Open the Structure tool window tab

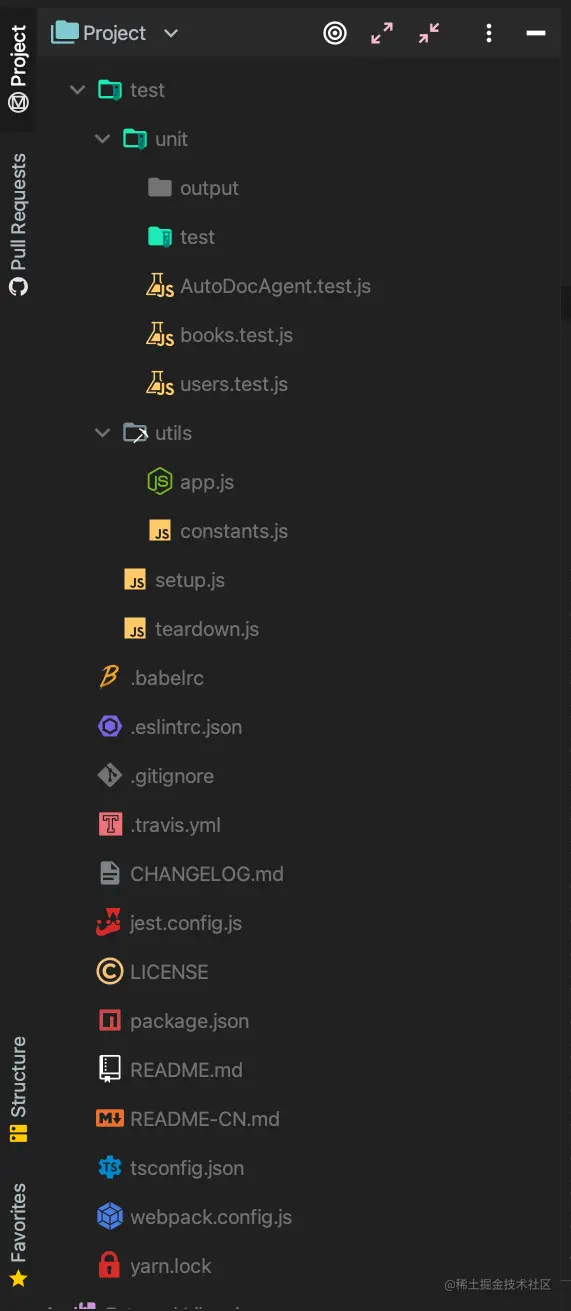pos(18,1090)
